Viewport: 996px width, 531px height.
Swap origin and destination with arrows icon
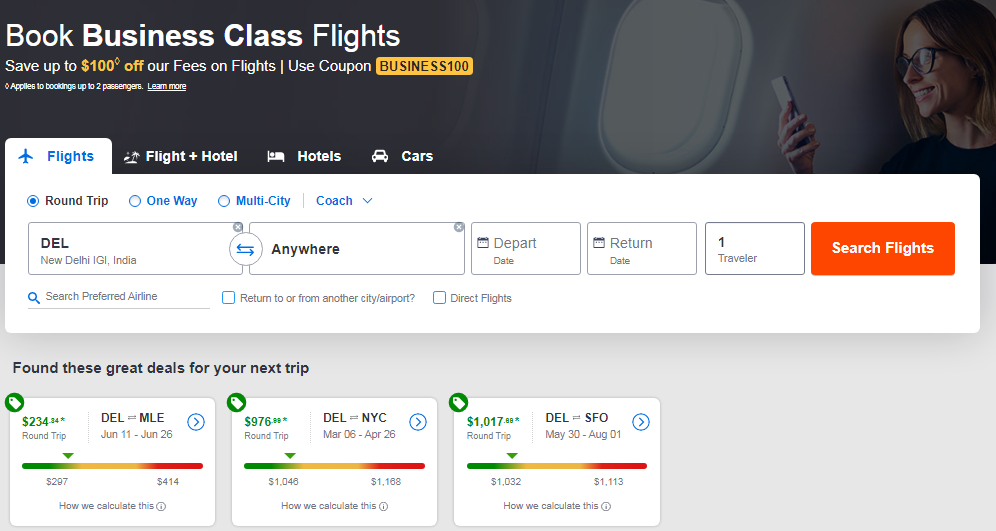click(x=246, y=249)
